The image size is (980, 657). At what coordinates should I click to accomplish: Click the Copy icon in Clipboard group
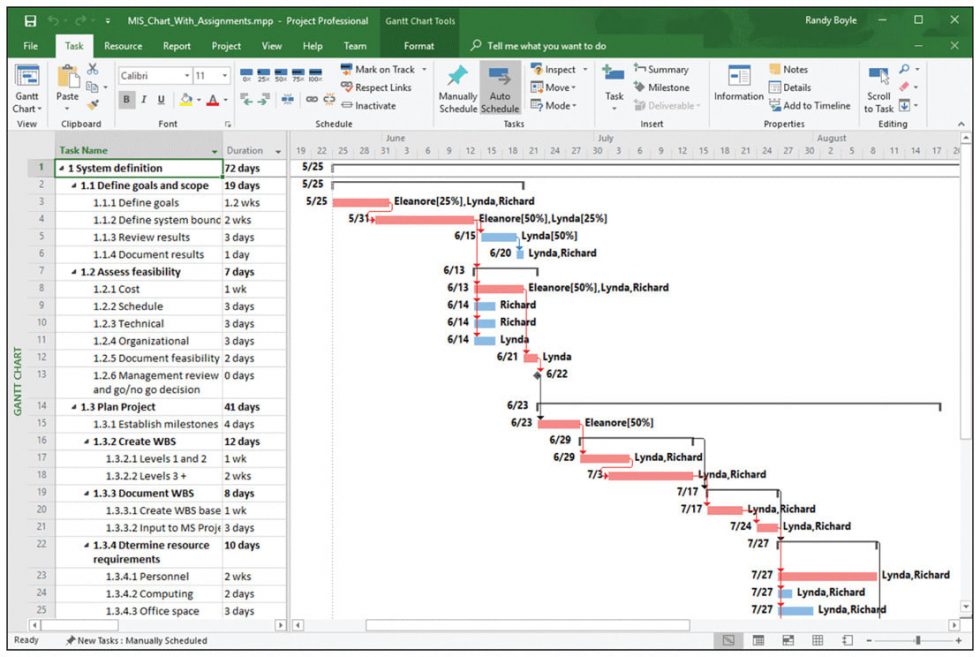click(92, 87)
